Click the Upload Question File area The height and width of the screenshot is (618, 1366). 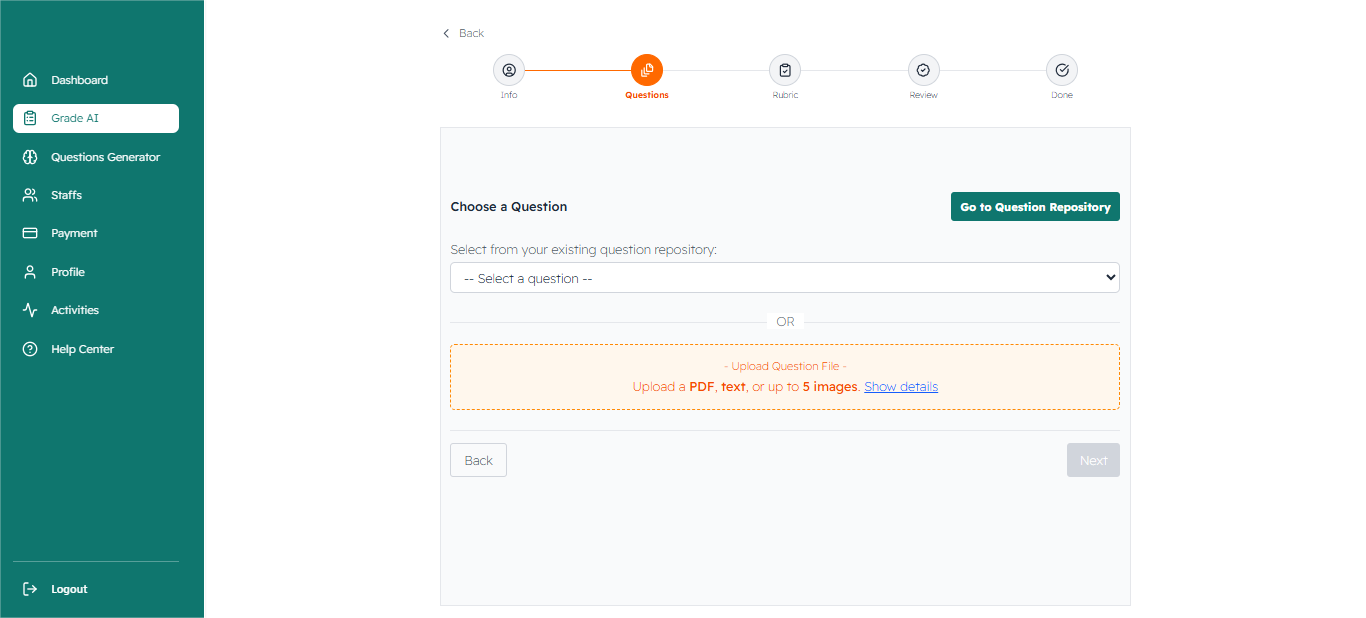[784, 367]
